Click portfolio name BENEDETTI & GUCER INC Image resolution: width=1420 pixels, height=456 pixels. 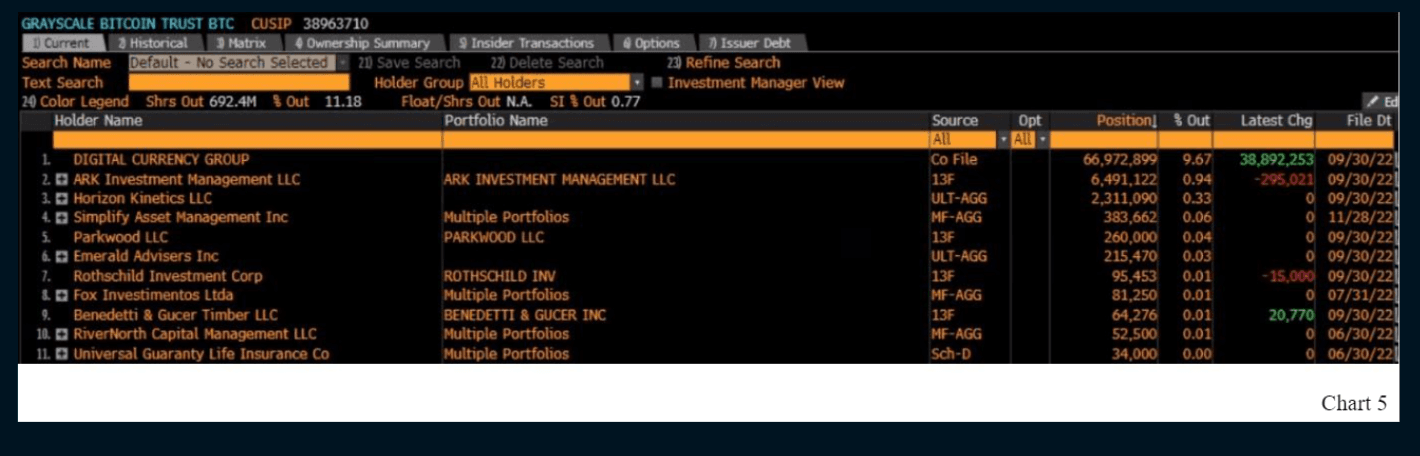coord(524,315)
